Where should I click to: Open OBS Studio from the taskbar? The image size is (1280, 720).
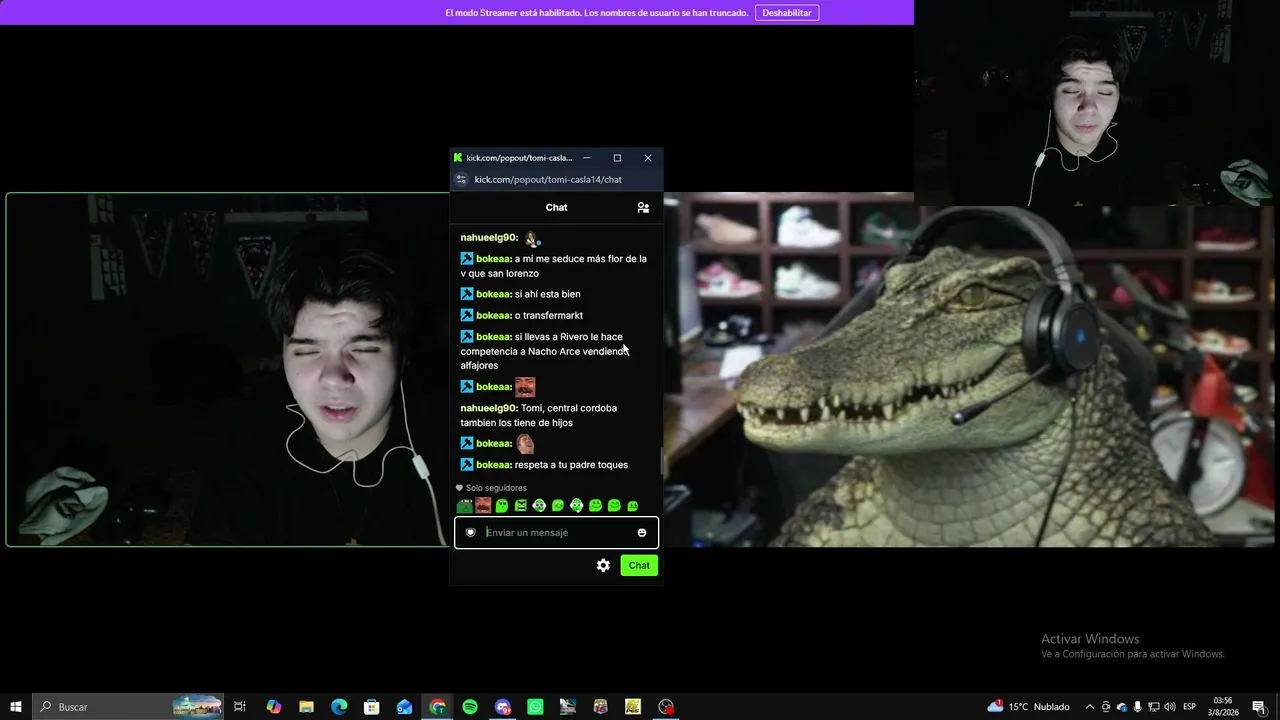[x=666, y=707]
